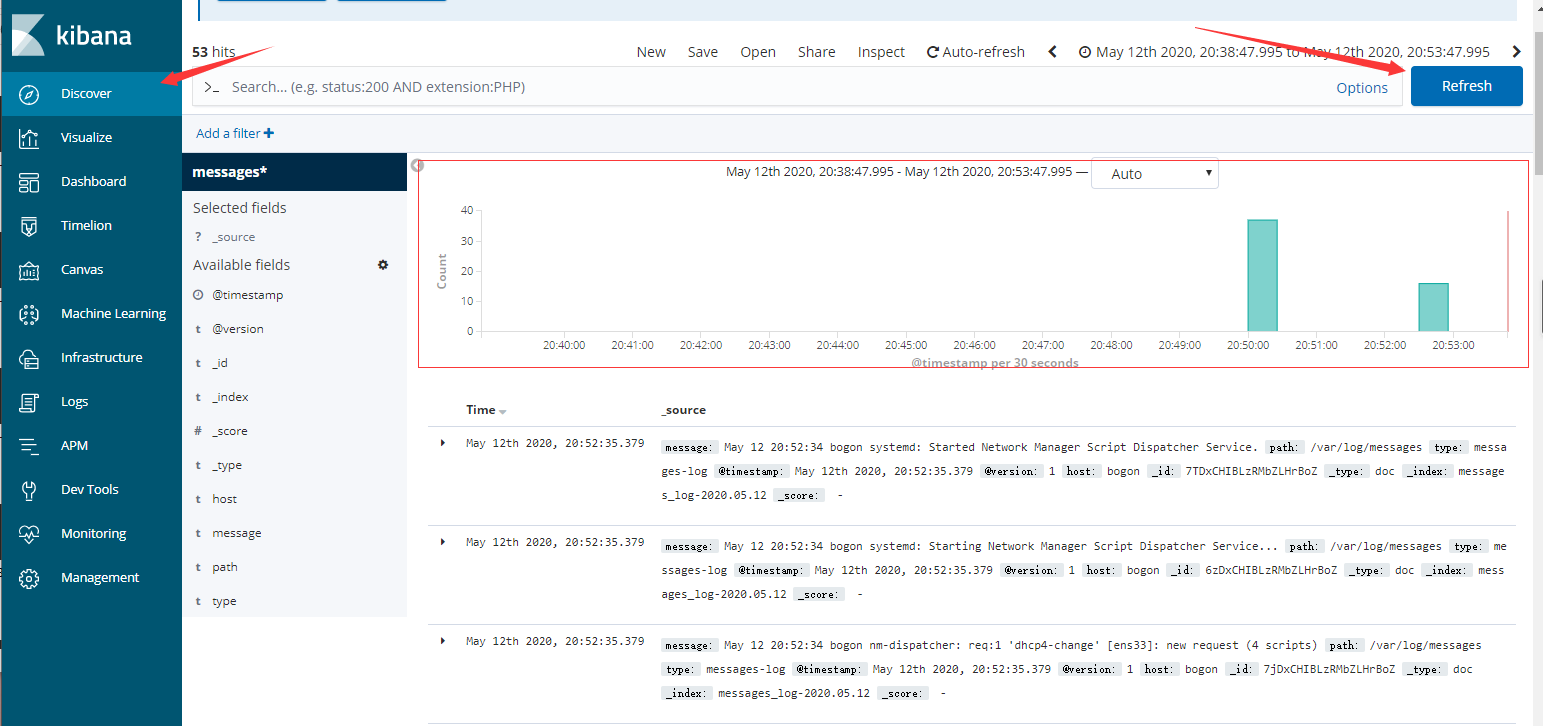Click the 20:45:00 axis tick label
Image resolution: width=1543 pixels, height=726 pixels.
tap(906, 345)
